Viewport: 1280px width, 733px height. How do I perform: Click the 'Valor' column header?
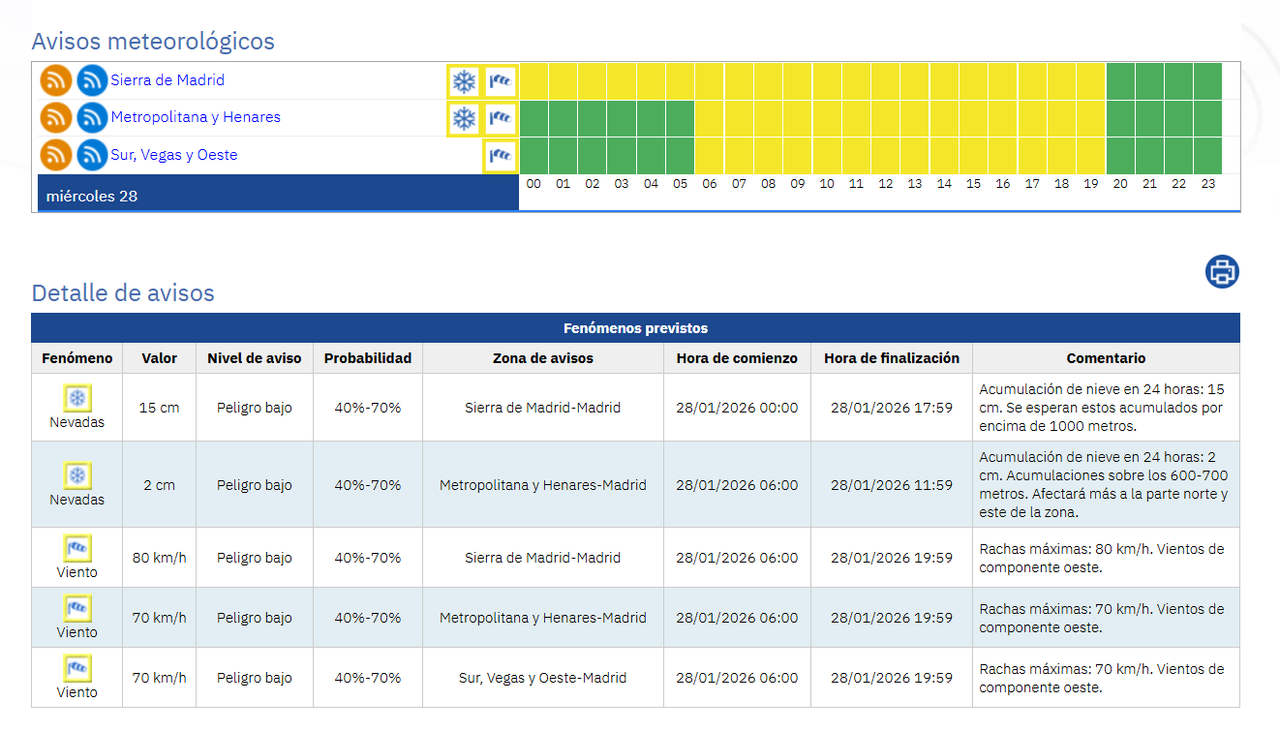pos(159,358)
